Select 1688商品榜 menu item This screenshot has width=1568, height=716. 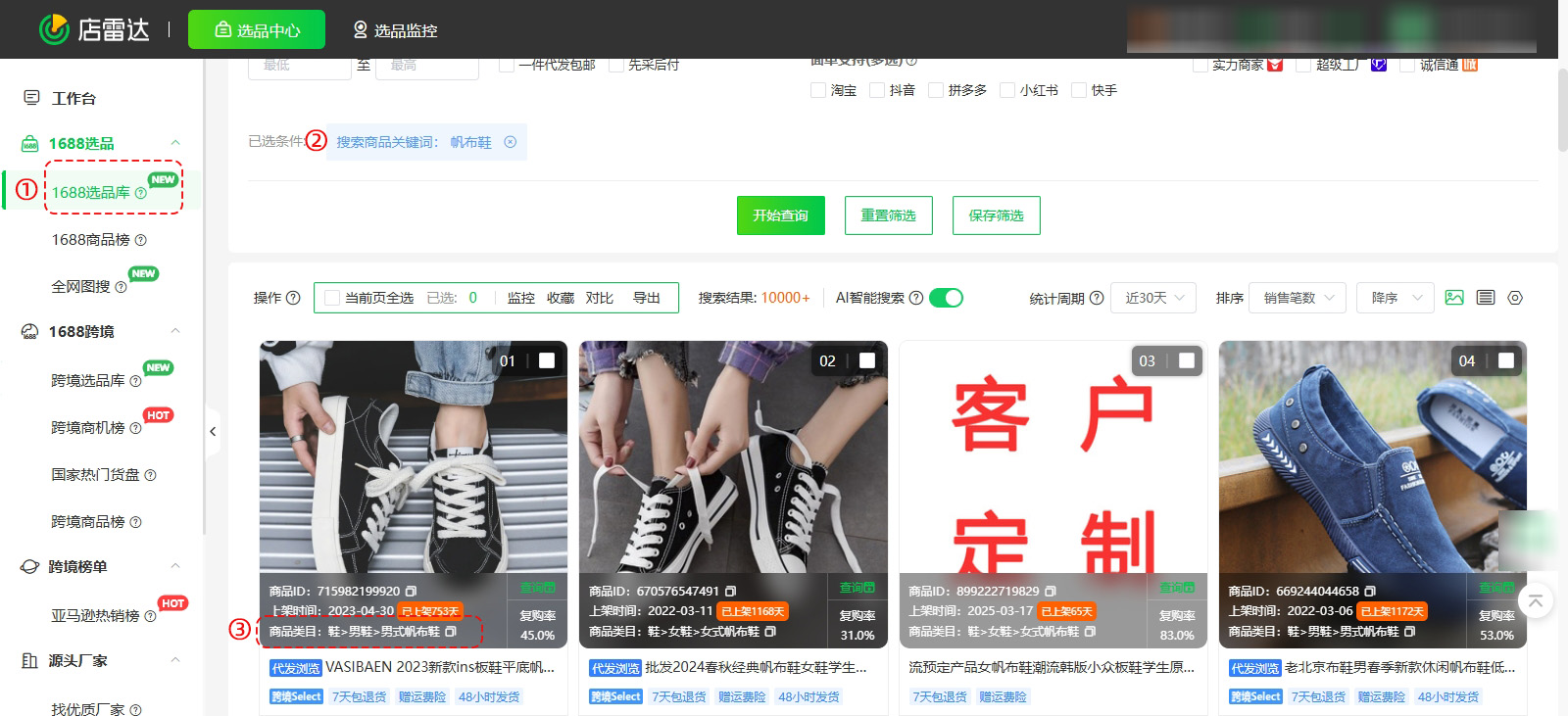(x=91, y=239)
